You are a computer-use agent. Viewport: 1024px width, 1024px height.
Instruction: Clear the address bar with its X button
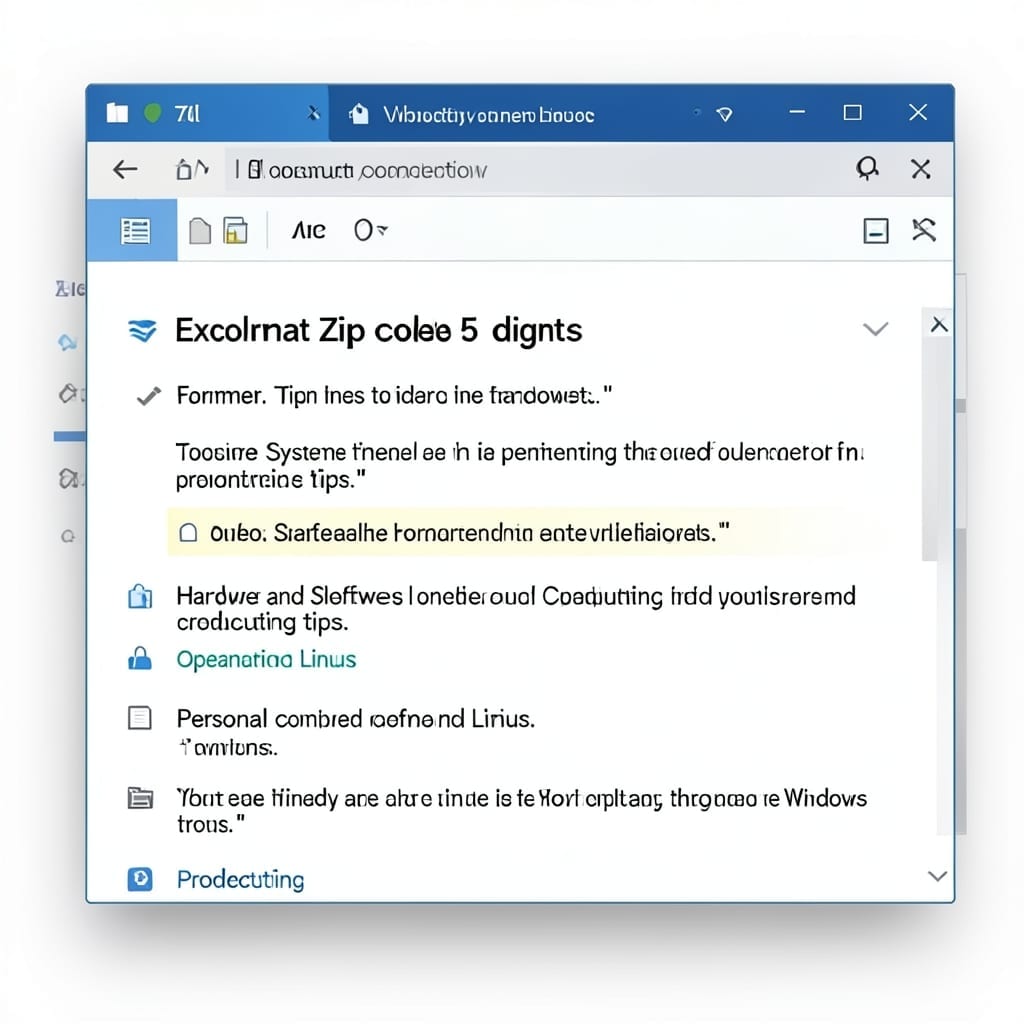pos(921,169)
